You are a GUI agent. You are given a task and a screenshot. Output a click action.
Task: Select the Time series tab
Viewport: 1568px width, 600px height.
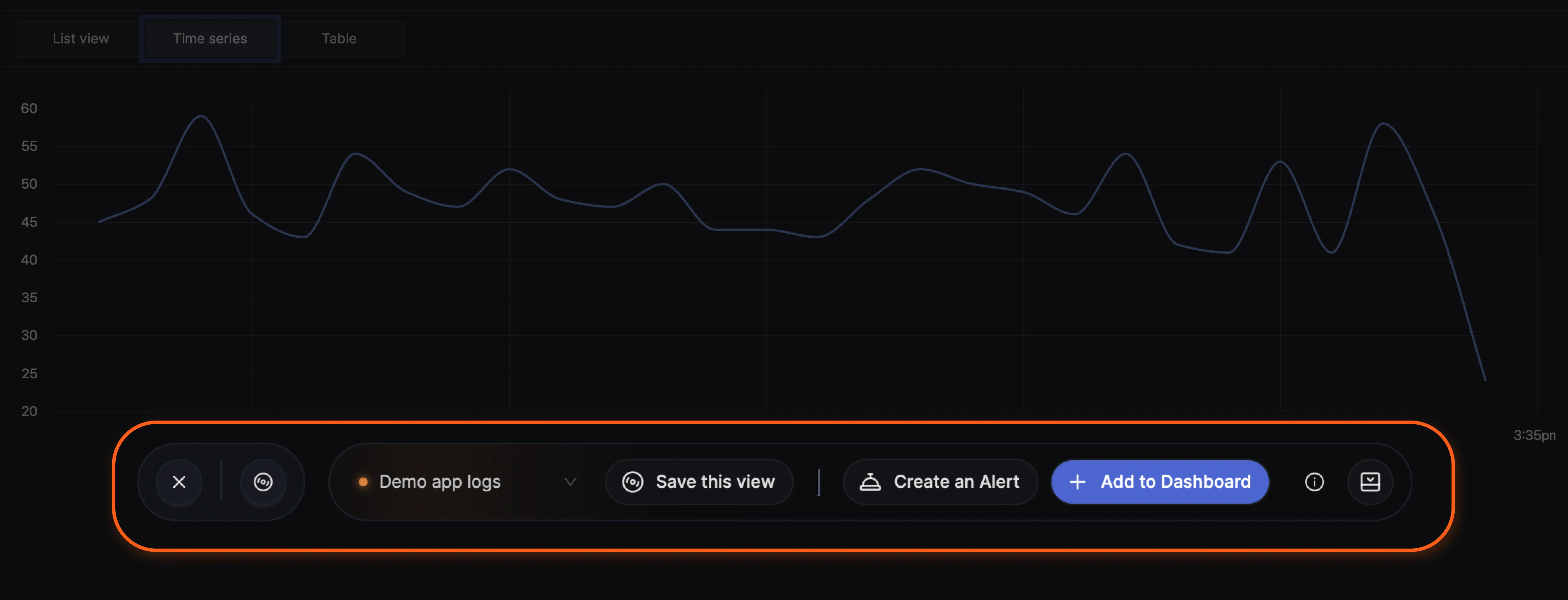click(210, 39)
